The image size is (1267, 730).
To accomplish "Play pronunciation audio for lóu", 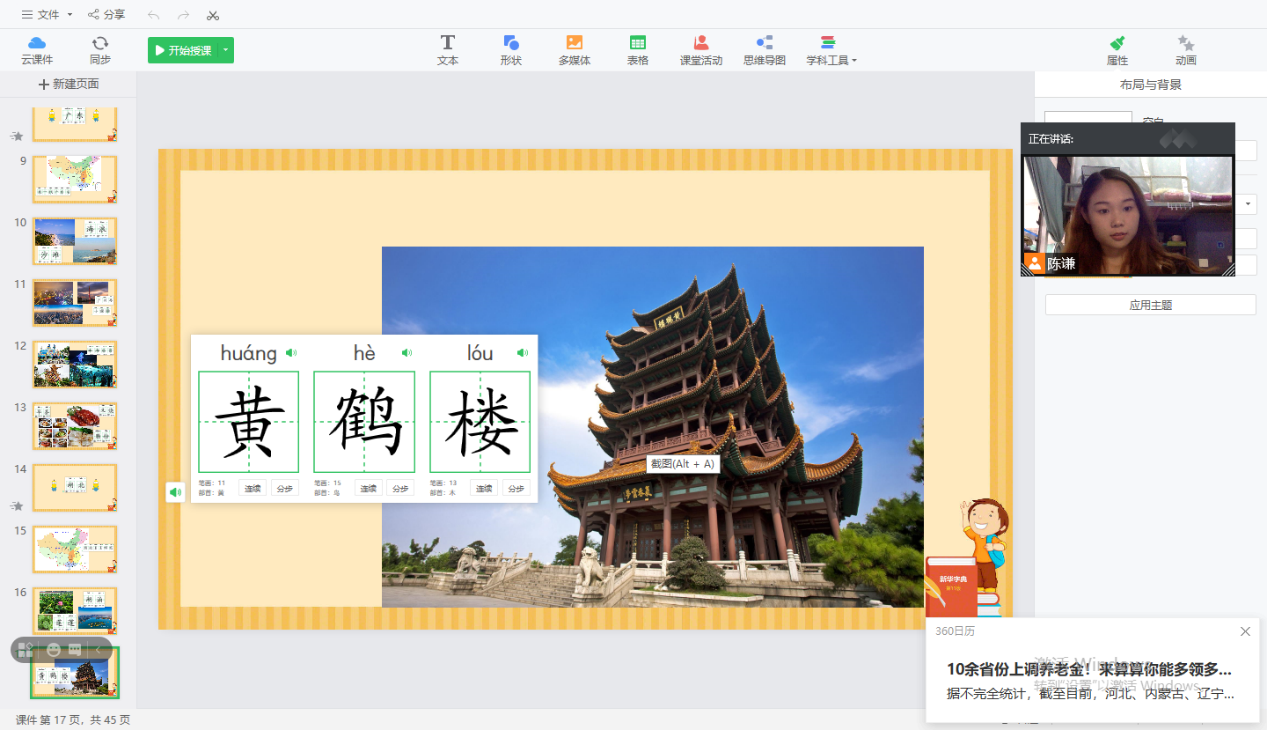I will click(522, 353).
